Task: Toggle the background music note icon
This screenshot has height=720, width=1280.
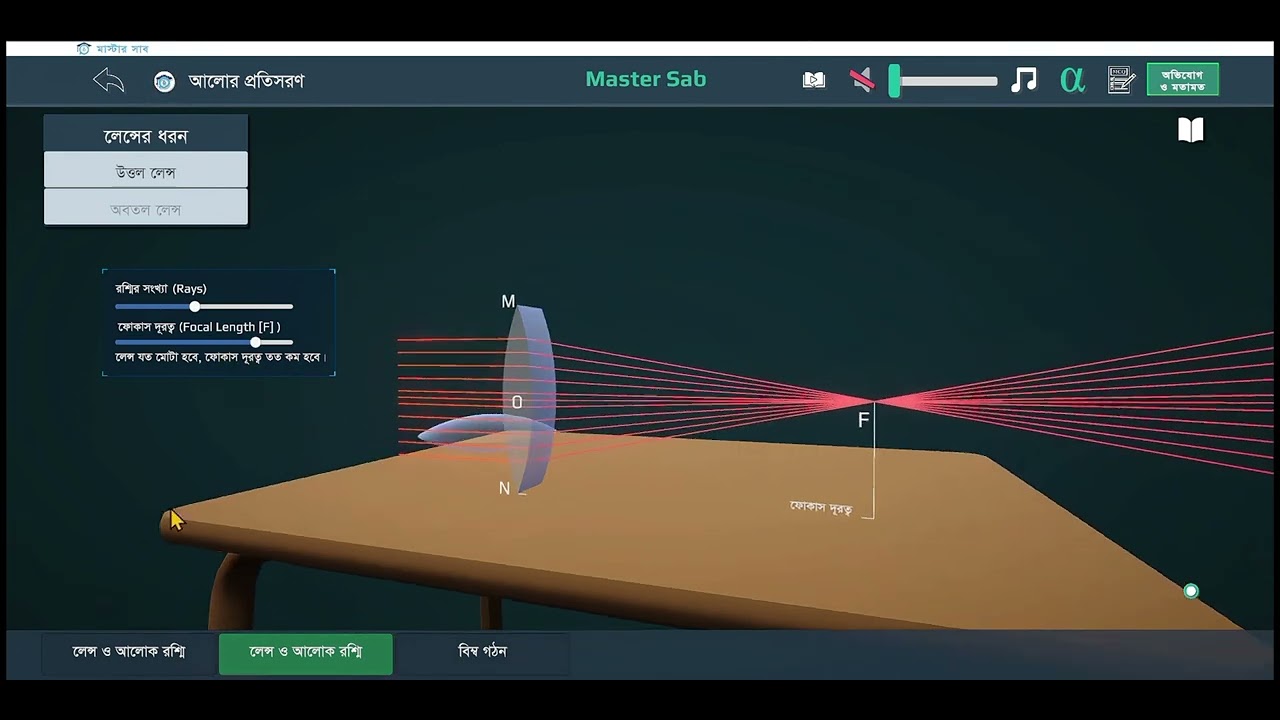Action: [x=1024, y=80]
